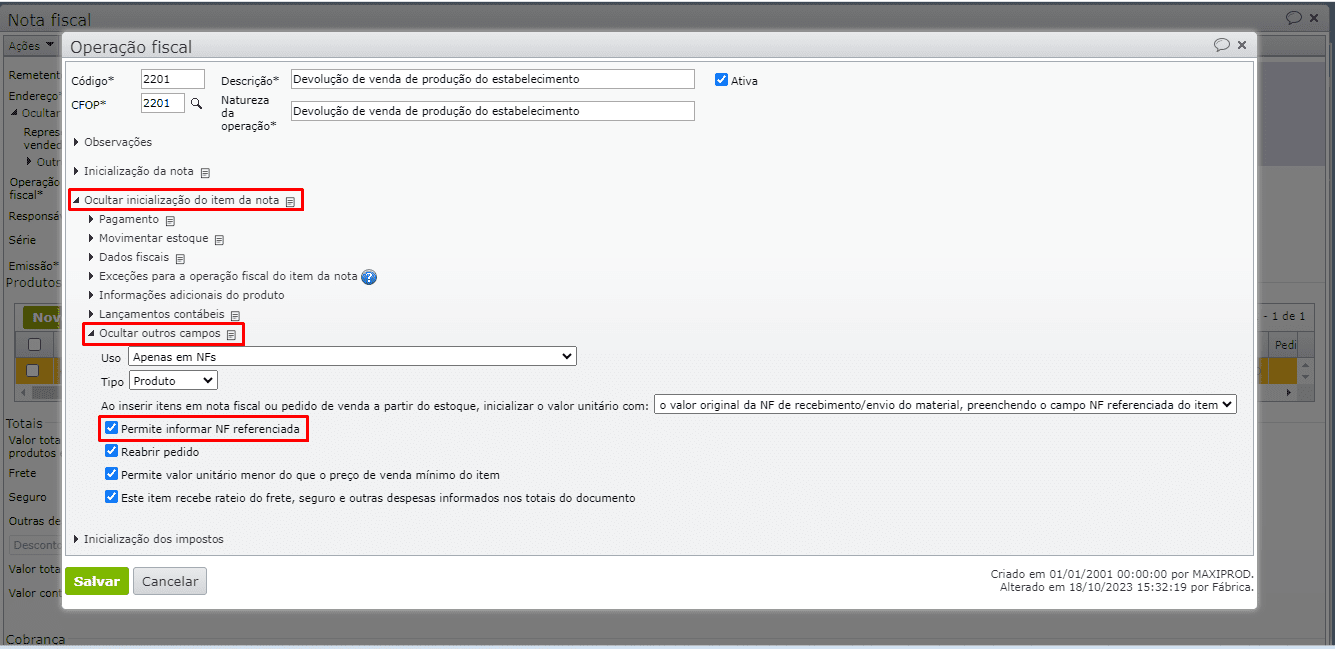Open the Tipo dropdown showing Produto
Screen dimensions: 1335x649
click(x=174, y=381)
